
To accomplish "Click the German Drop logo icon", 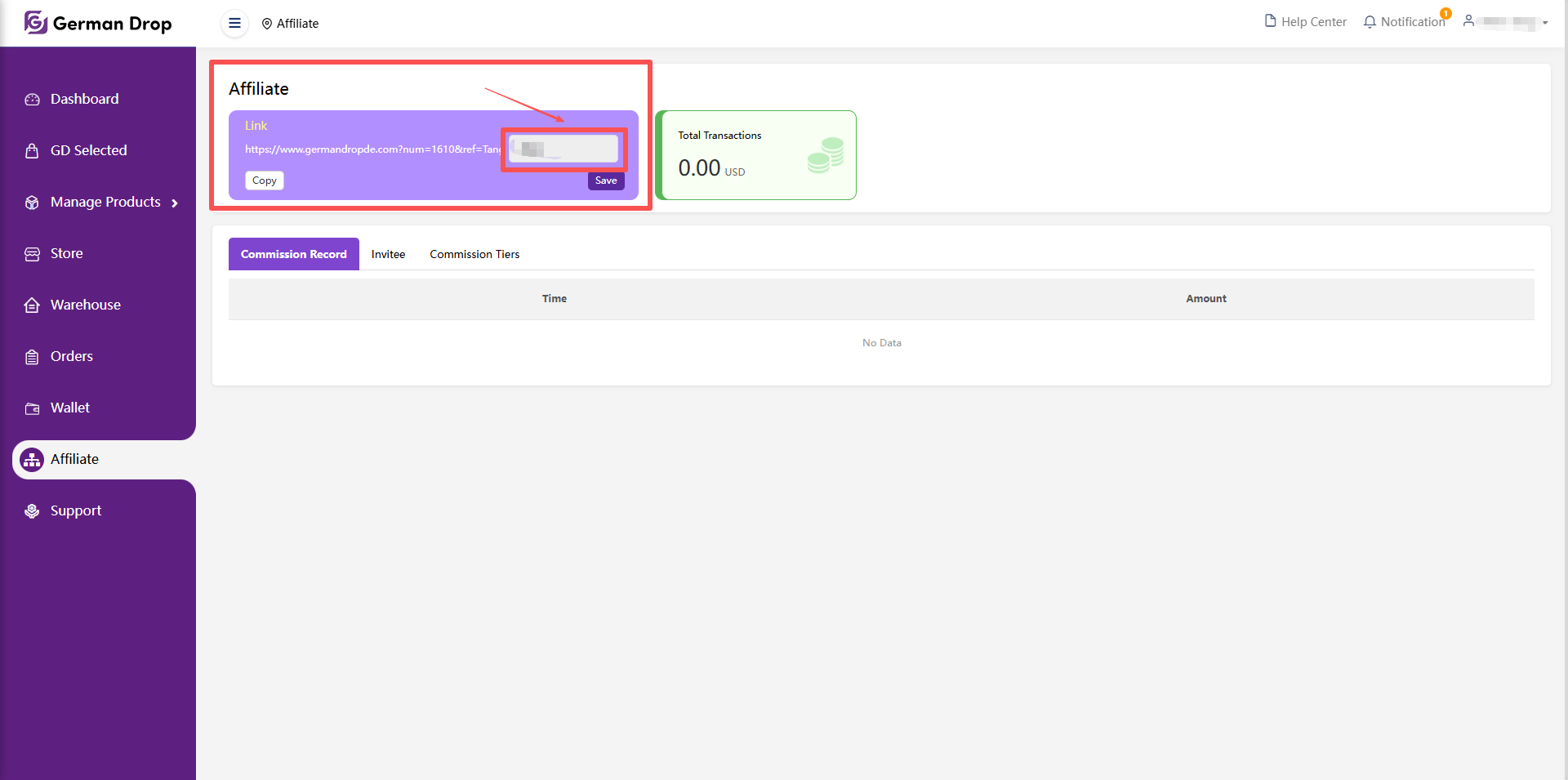I will click(35, 23).
